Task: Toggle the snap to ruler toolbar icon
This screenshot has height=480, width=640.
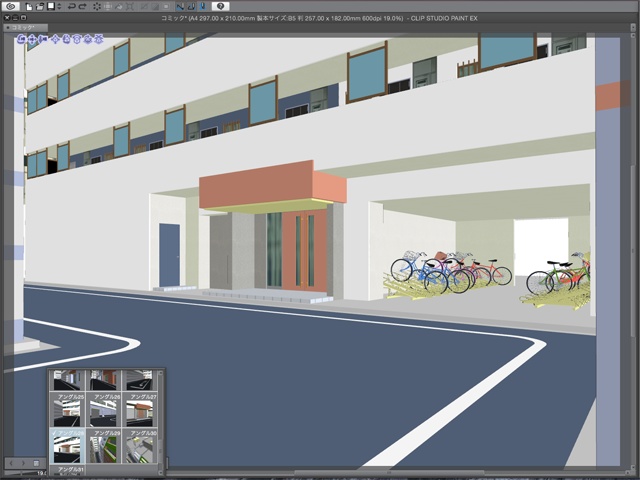Action: pos(180,6)
